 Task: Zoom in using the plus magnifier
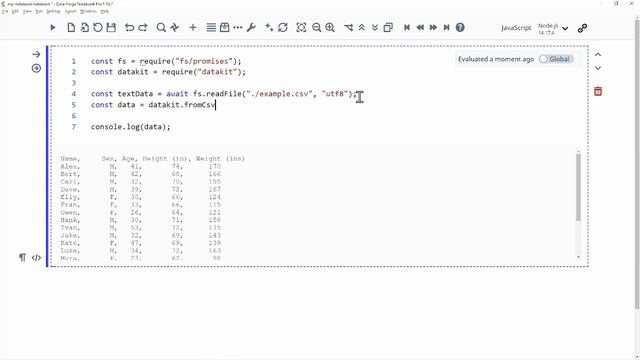(330, 27)
